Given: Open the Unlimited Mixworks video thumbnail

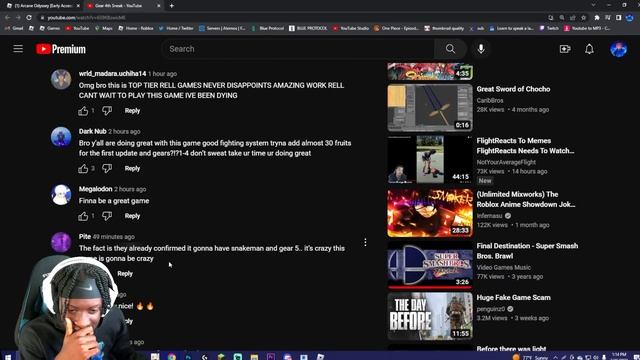Looking at the screenshot, I should coord(430,212).
